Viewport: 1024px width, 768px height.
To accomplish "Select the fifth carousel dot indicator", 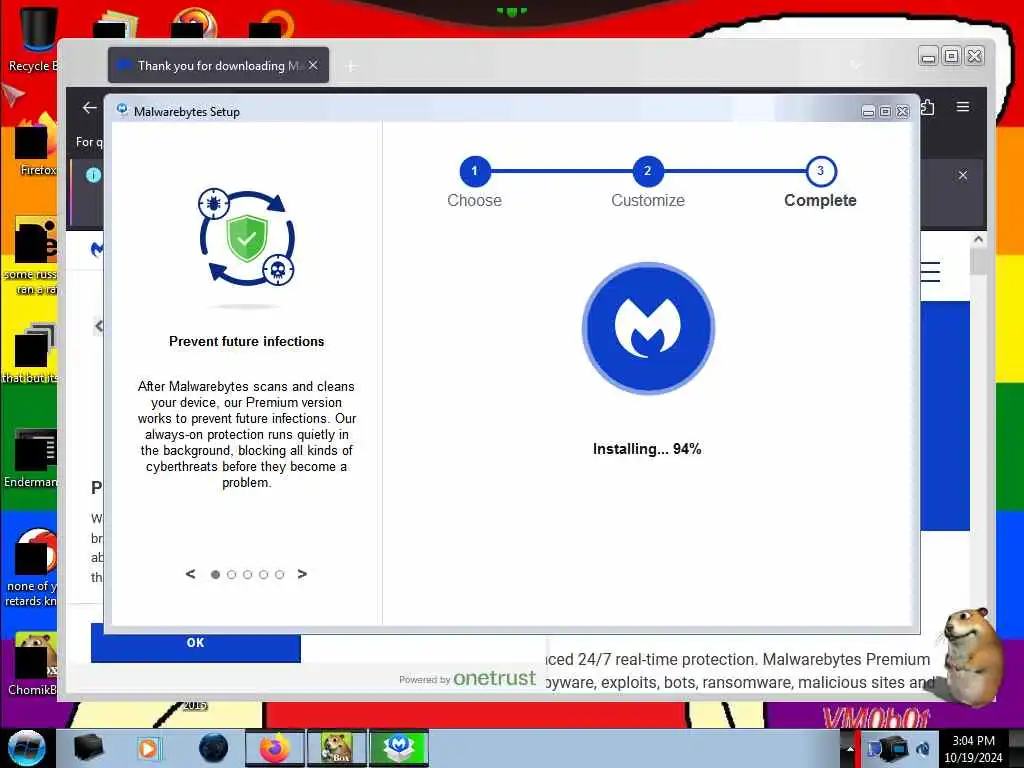I will click(280, 575).
